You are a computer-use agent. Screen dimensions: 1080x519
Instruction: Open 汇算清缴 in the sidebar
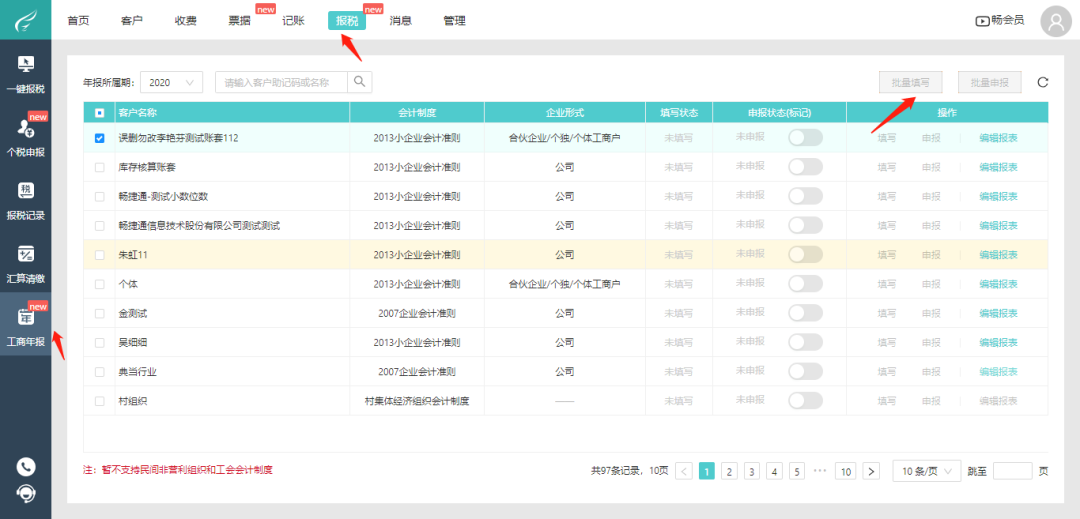coord(25,264)
